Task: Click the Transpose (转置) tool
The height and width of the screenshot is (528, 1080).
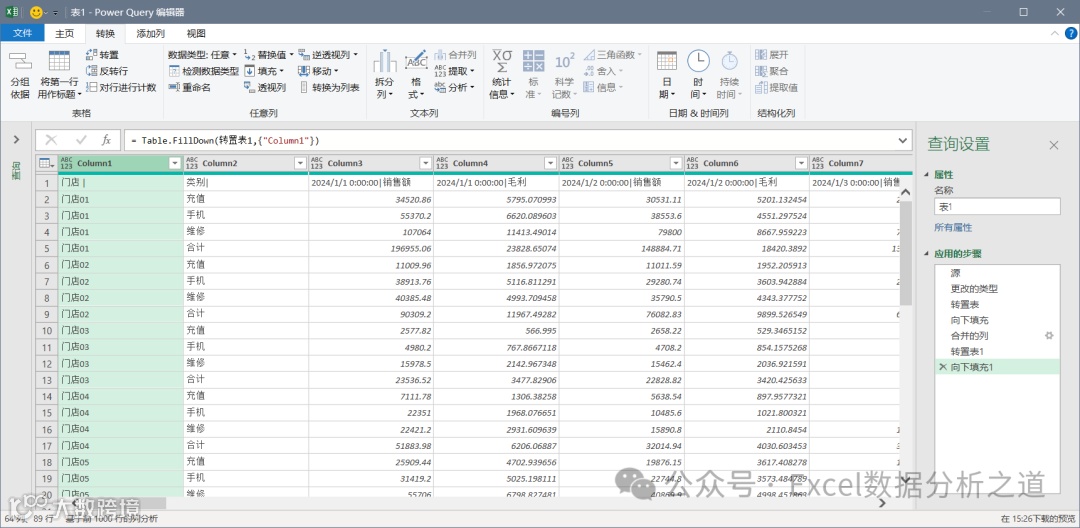Action: 102,54
